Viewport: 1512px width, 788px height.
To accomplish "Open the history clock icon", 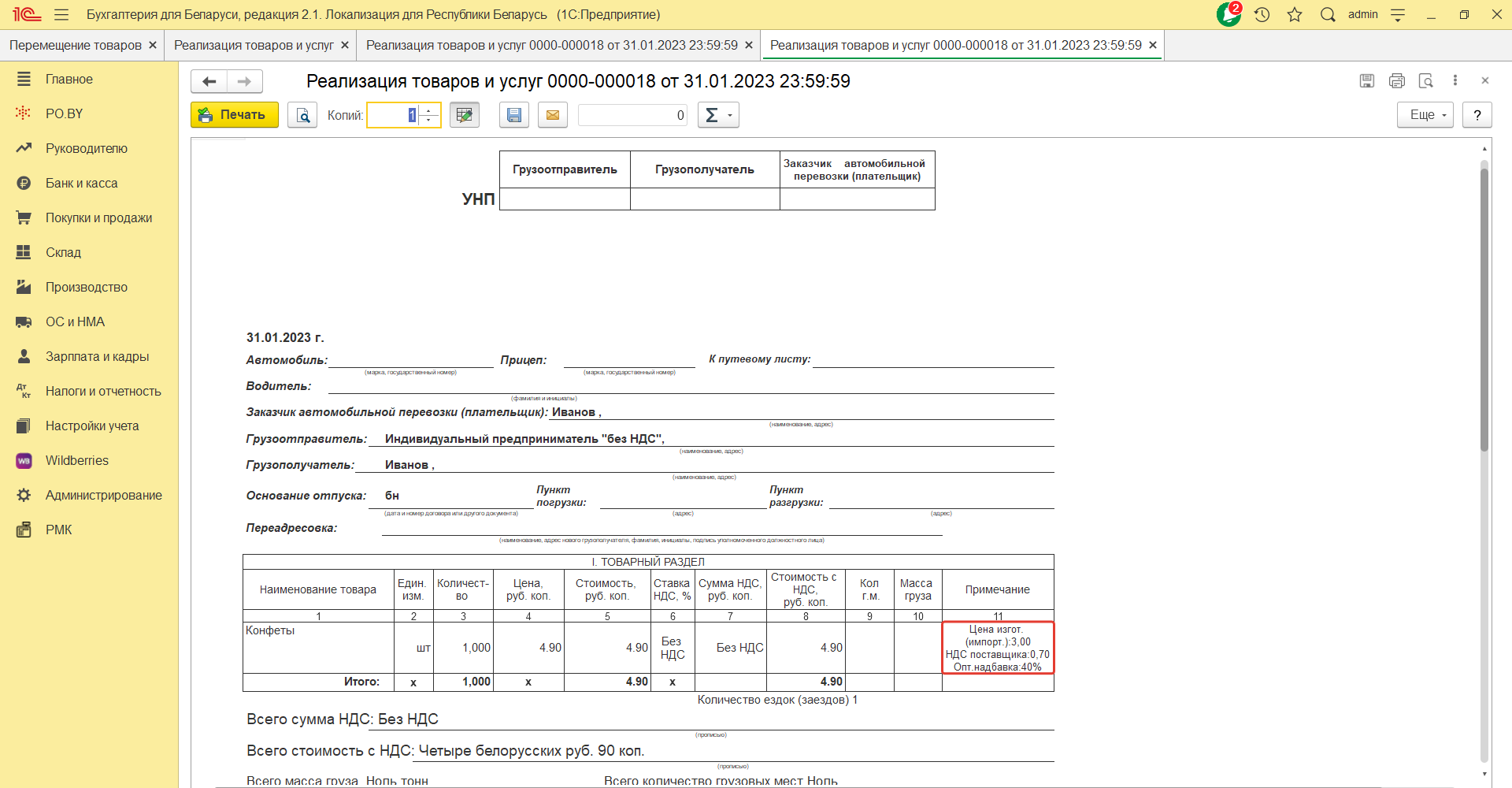I will click(x=1262, y=15).
